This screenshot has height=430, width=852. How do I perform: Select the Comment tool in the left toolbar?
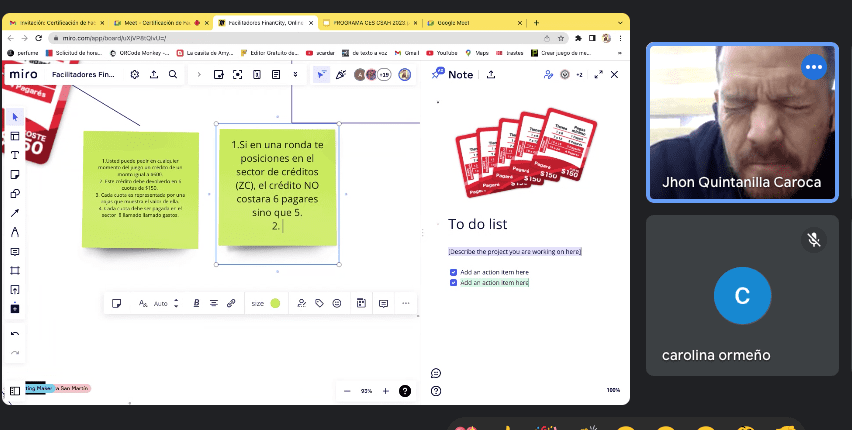15,252
